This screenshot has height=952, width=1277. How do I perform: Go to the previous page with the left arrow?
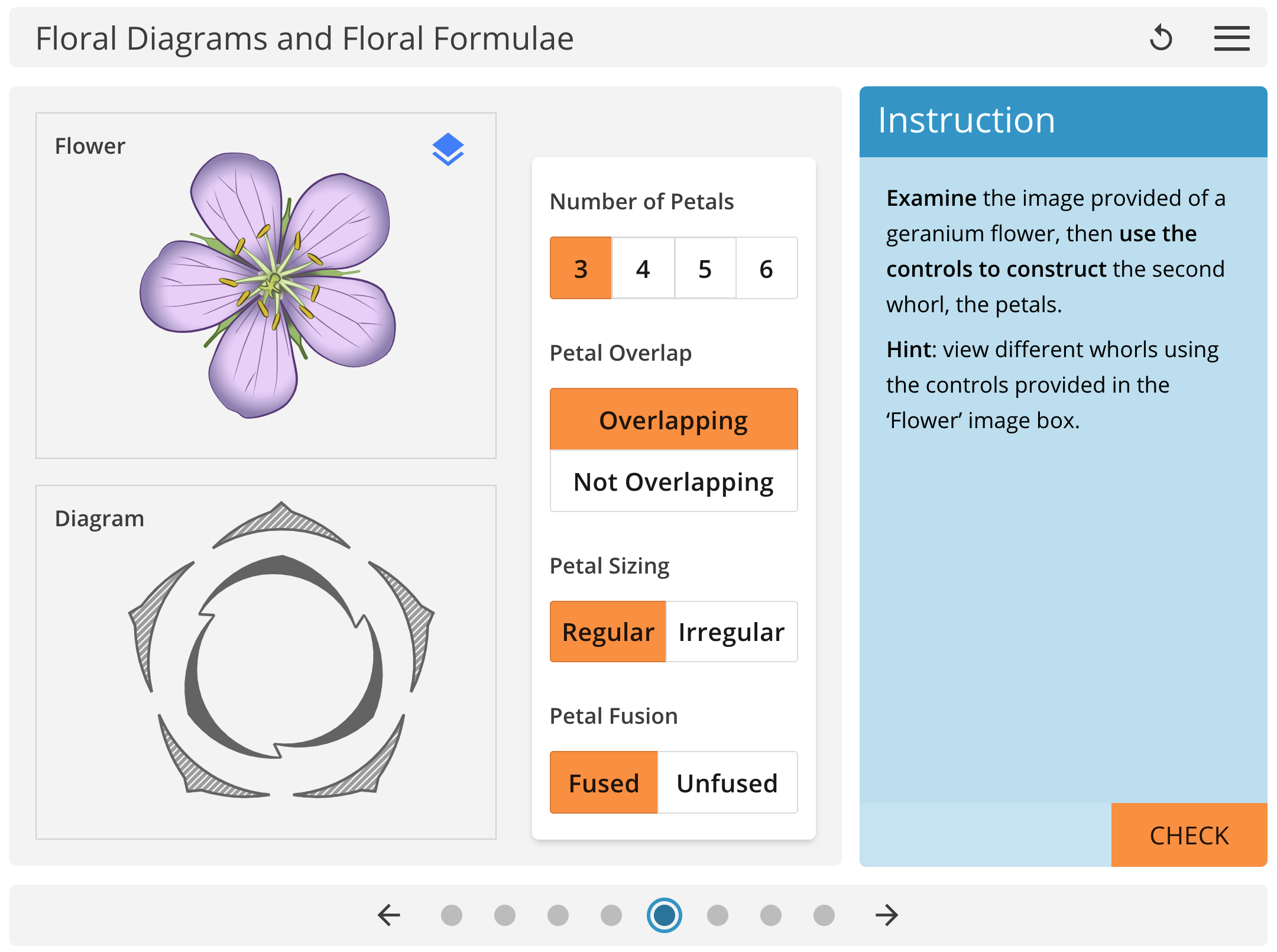388,915
